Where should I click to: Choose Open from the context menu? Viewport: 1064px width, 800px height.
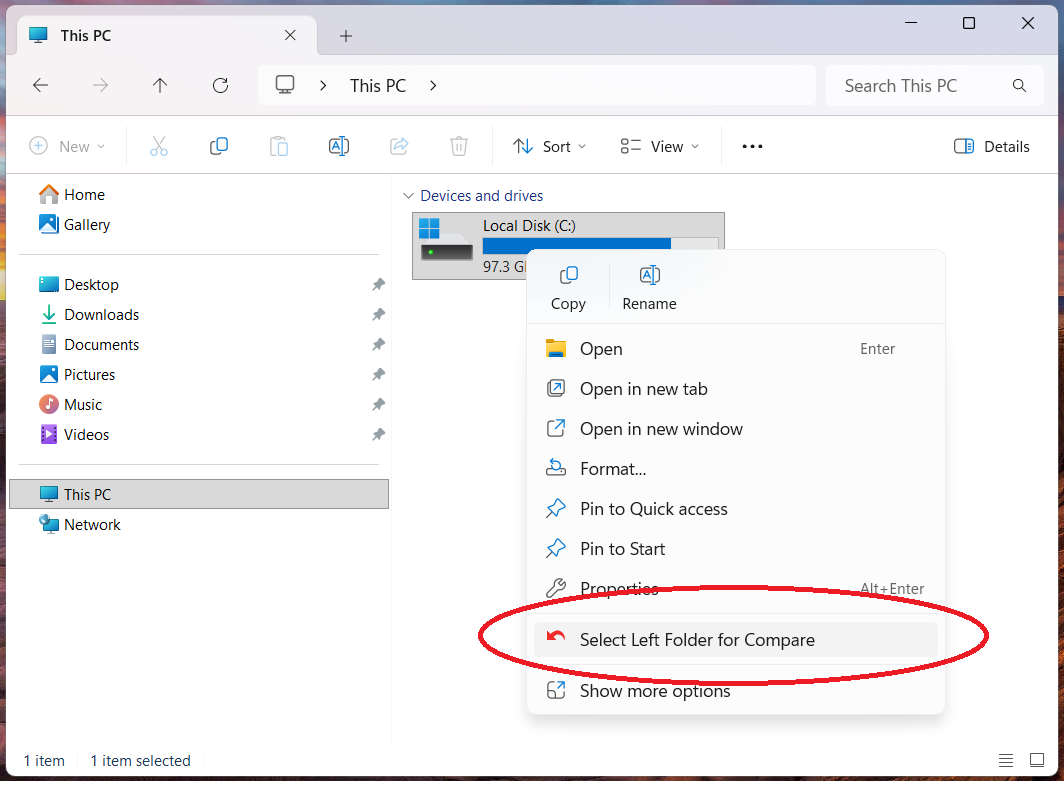736,349
